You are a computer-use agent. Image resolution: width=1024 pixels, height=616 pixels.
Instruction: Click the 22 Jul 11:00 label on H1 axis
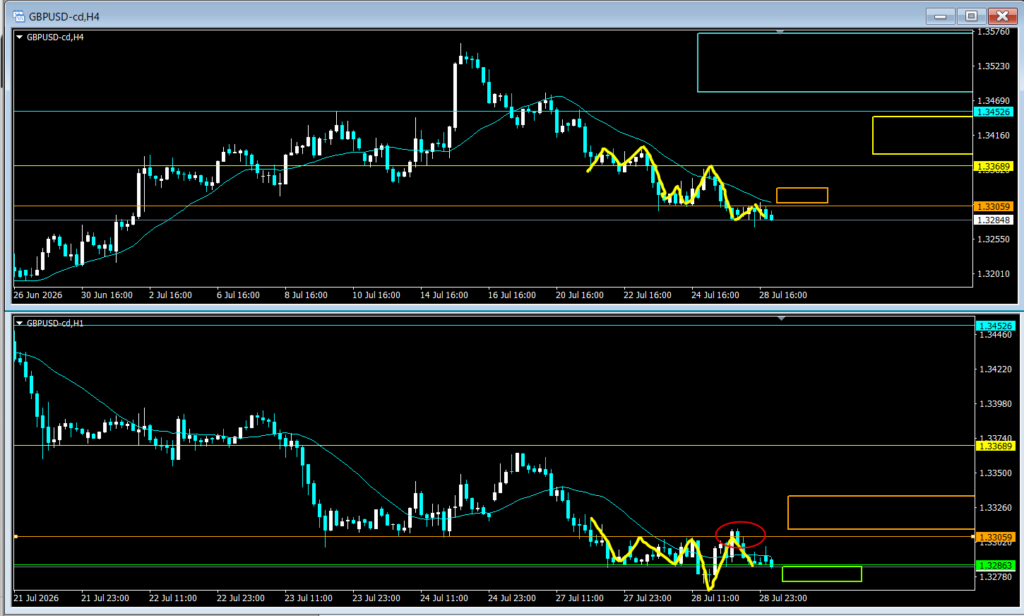173,598
